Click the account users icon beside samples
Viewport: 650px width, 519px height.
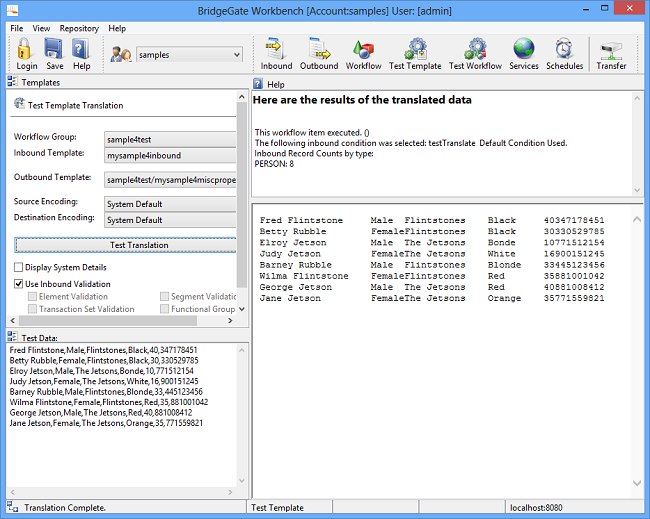121,55
